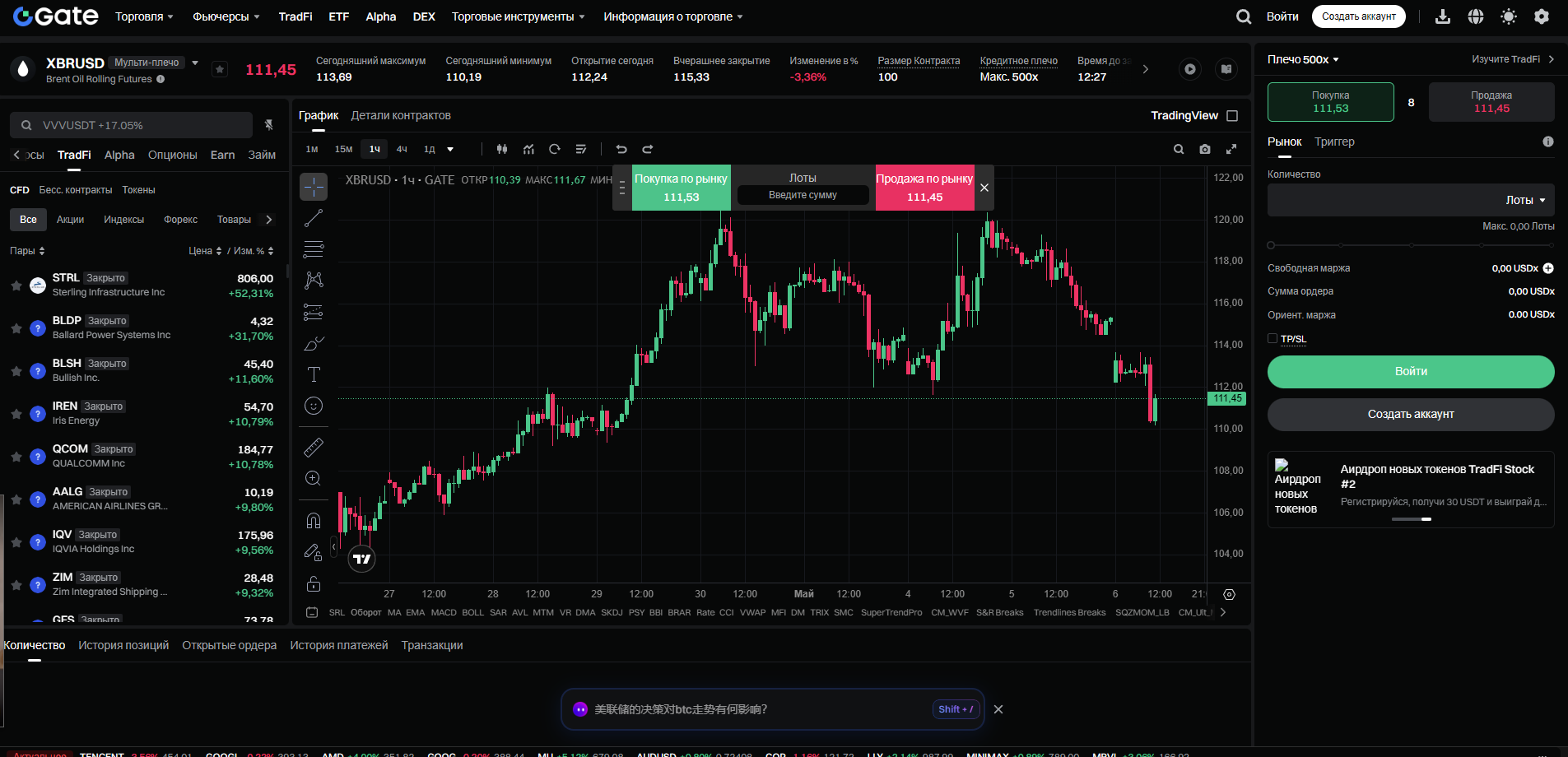Screen dimensions: 1568x757
Task: Search symbols using chart magnifier icon
Action: tap(1179, 149)
